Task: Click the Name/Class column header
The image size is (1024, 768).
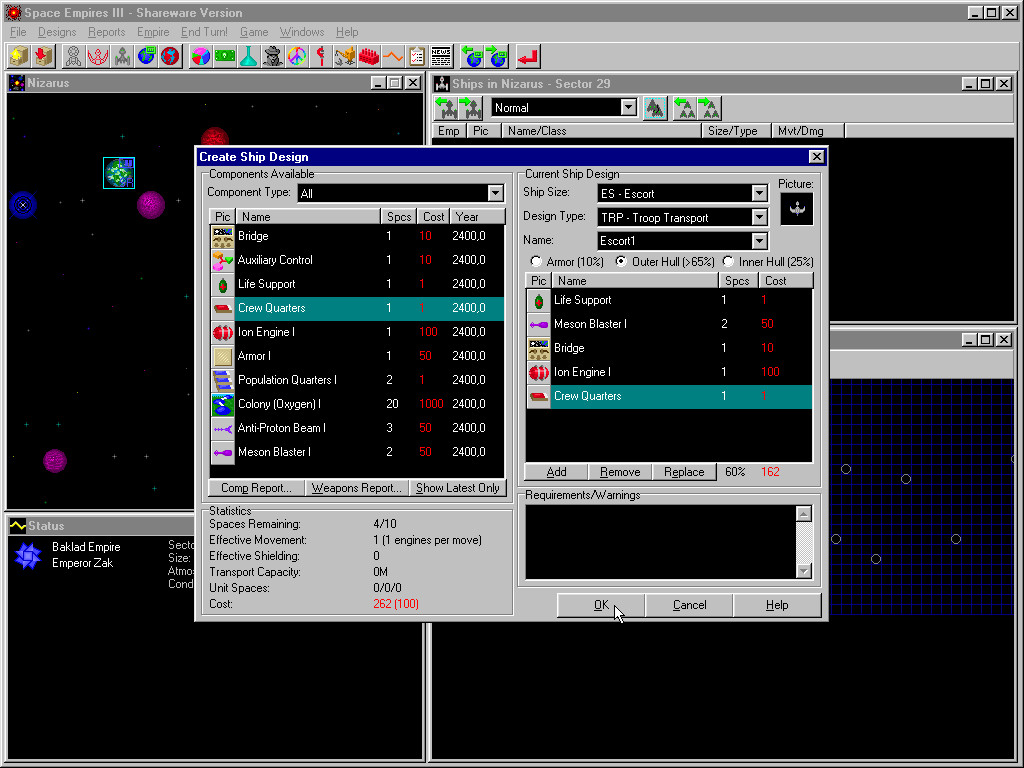Action: click(601, 131)
